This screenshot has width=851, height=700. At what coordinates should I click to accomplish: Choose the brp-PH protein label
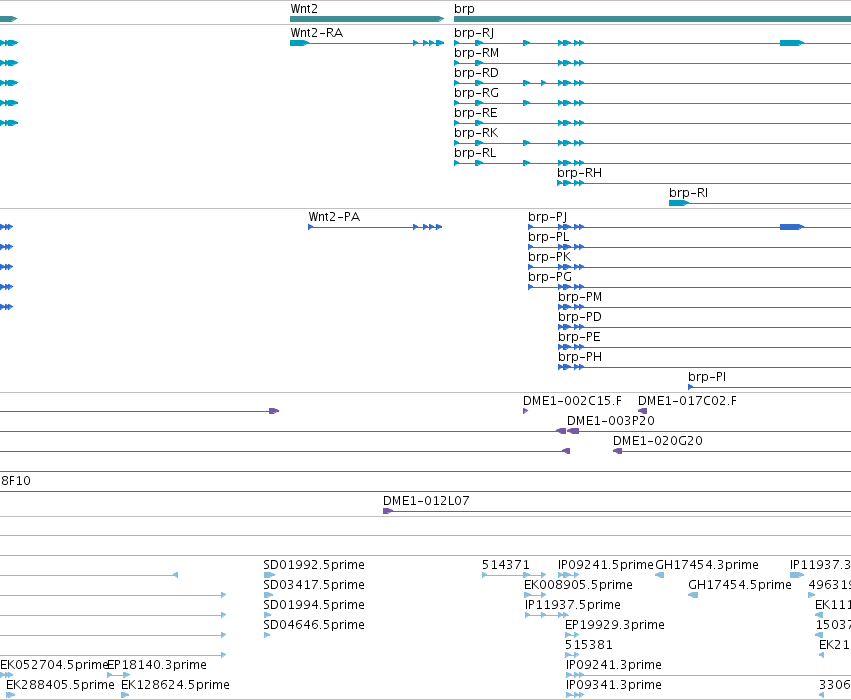580,358
